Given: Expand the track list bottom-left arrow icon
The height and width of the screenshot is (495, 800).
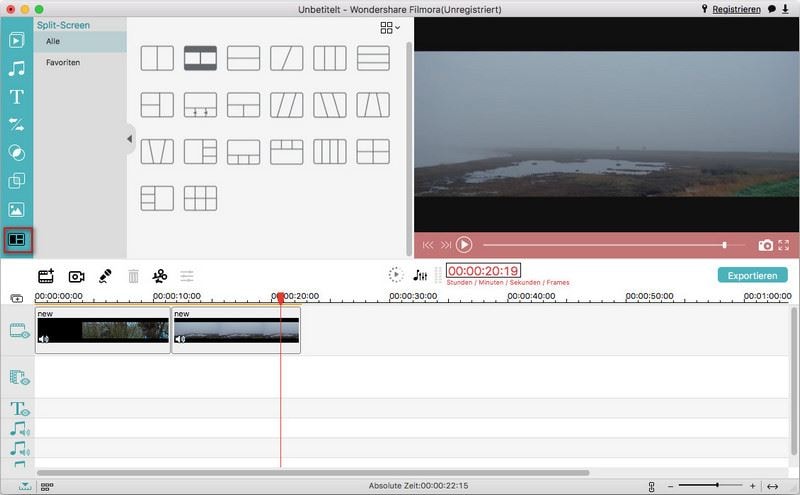Looking at the screenshot, I should tap(24, 486).
